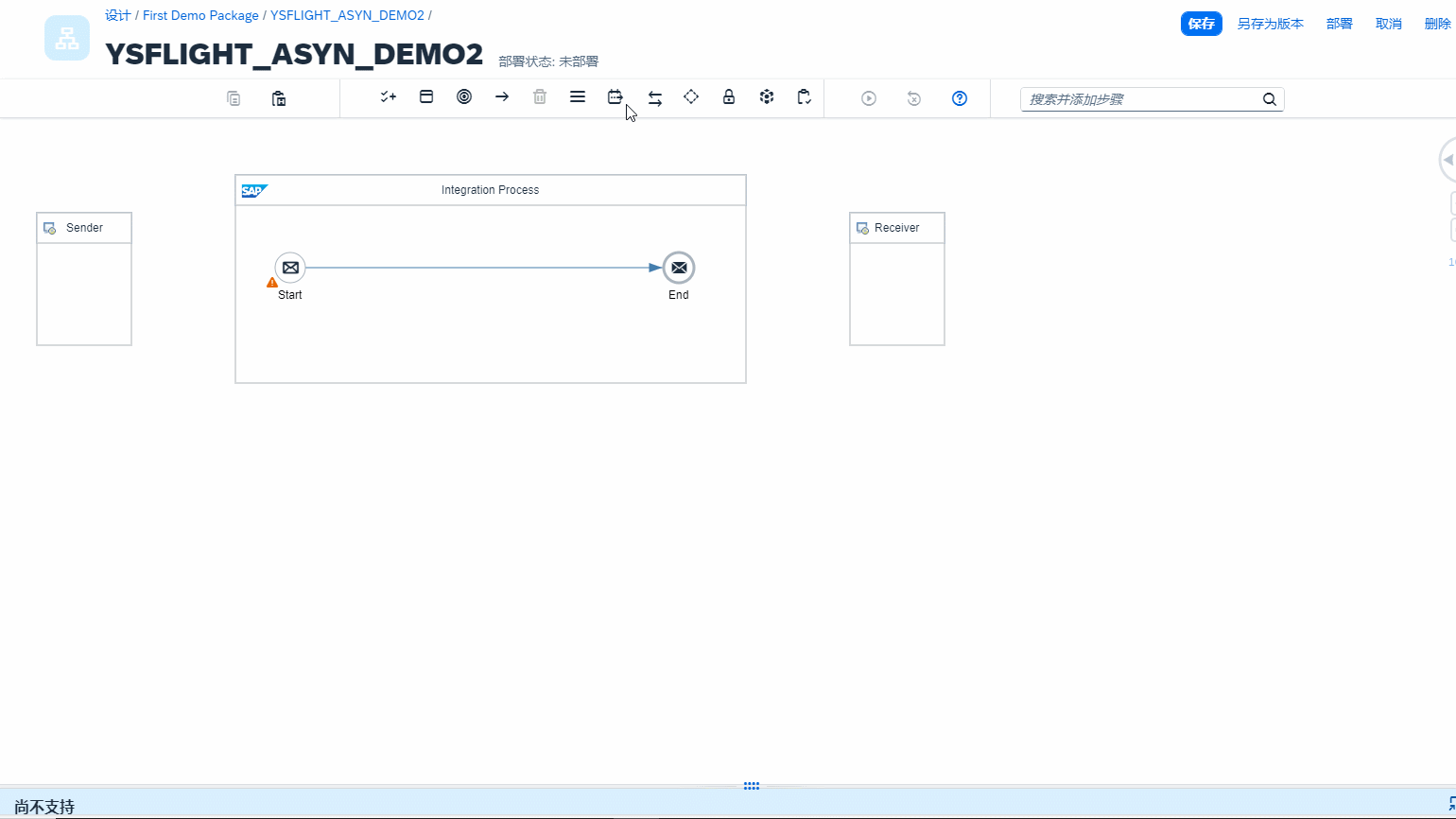Open the three-line Mapping palette icon
Viewport: 1456px width, 819px height.
(x=578, y=97)
